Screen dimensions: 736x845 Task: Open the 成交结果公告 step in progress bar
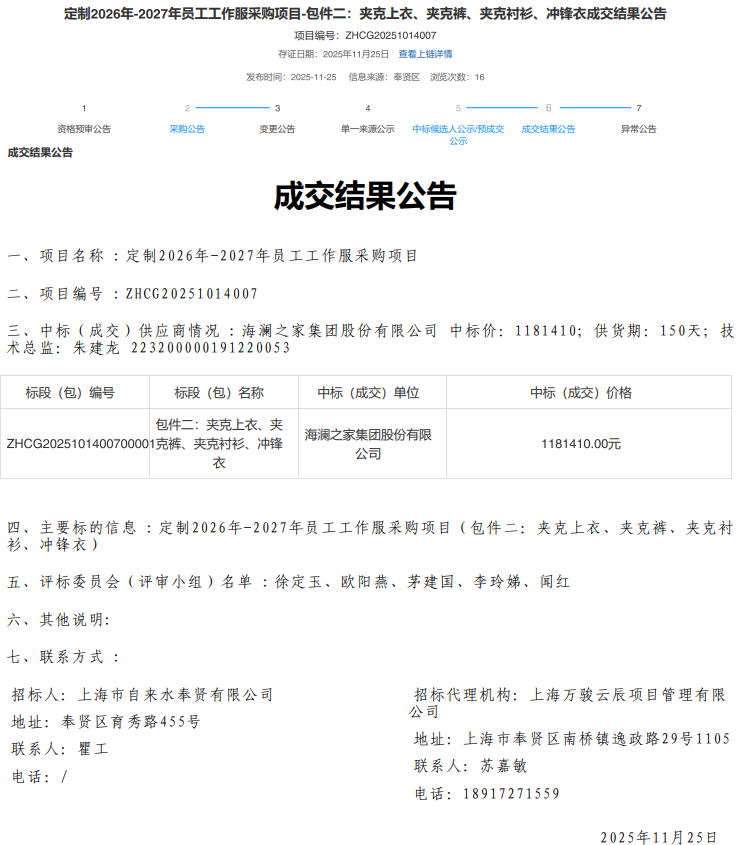tap(548, 129)
